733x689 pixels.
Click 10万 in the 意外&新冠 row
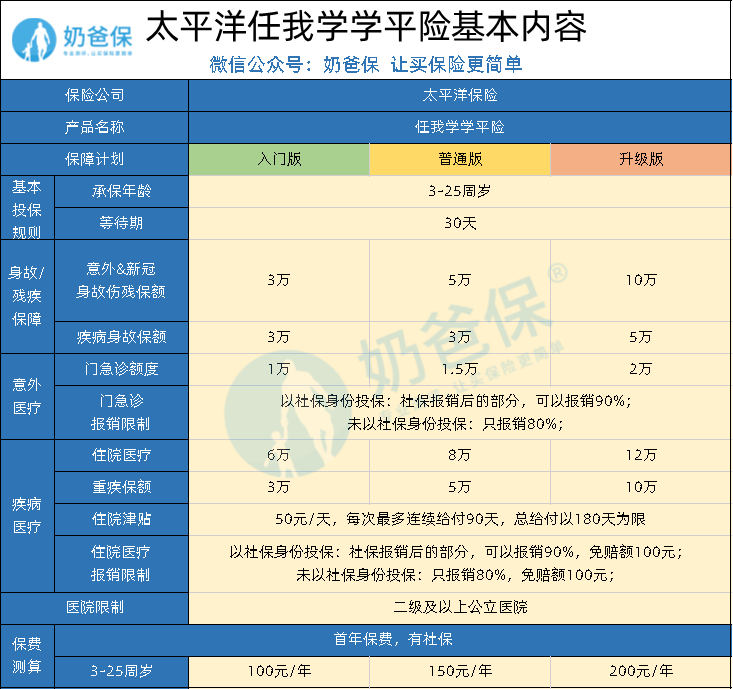640,280
